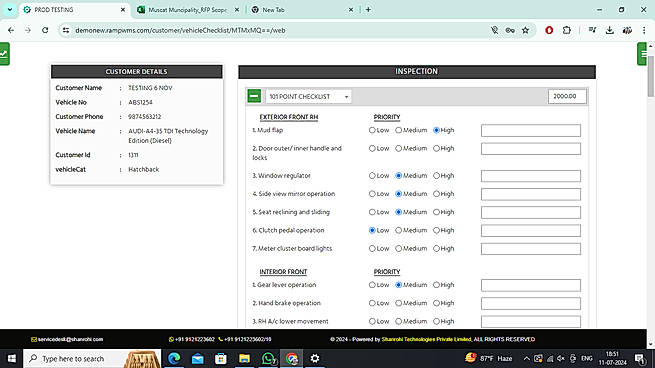This screenshot has height=368, width=655.
Task: Click ENG language indicator
Action: [586, 358]
